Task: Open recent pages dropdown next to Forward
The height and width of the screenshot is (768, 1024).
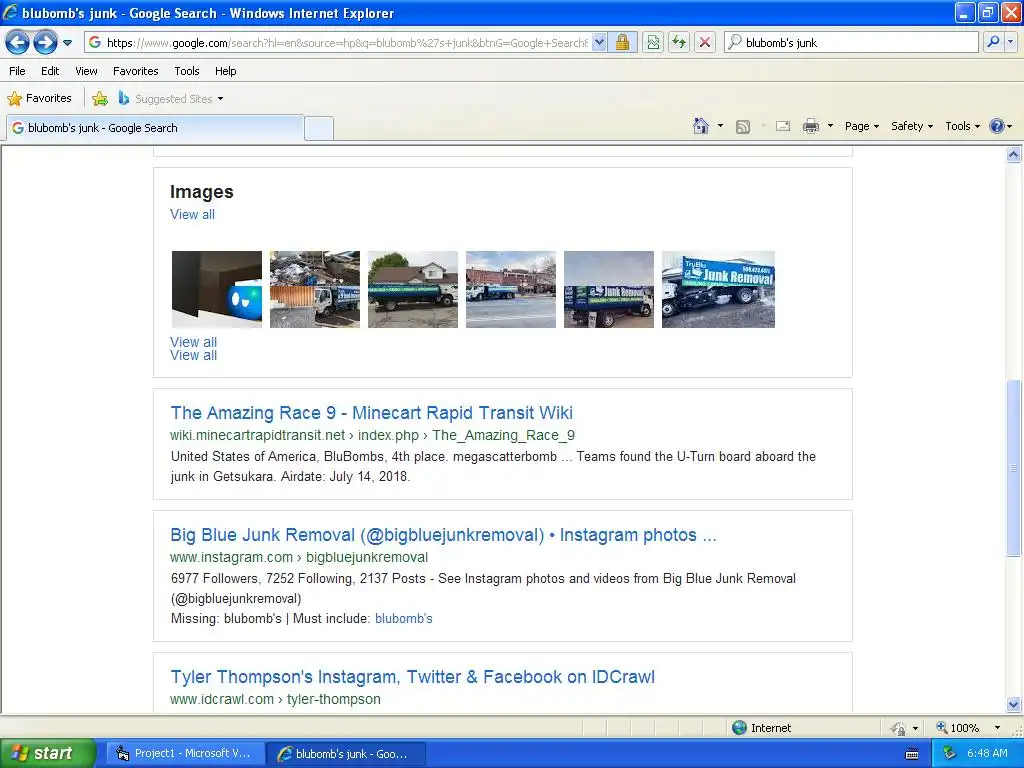Action: [x=67, y=43]
